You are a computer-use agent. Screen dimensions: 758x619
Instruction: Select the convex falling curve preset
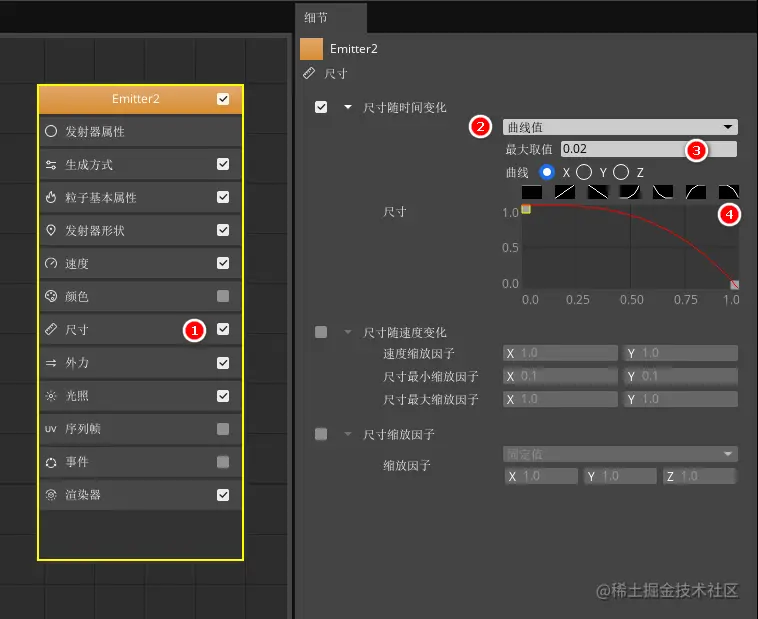(729, 192)
